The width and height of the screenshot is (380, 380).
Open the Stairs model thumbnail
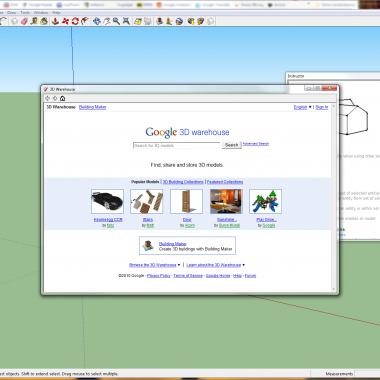point(147,201)
